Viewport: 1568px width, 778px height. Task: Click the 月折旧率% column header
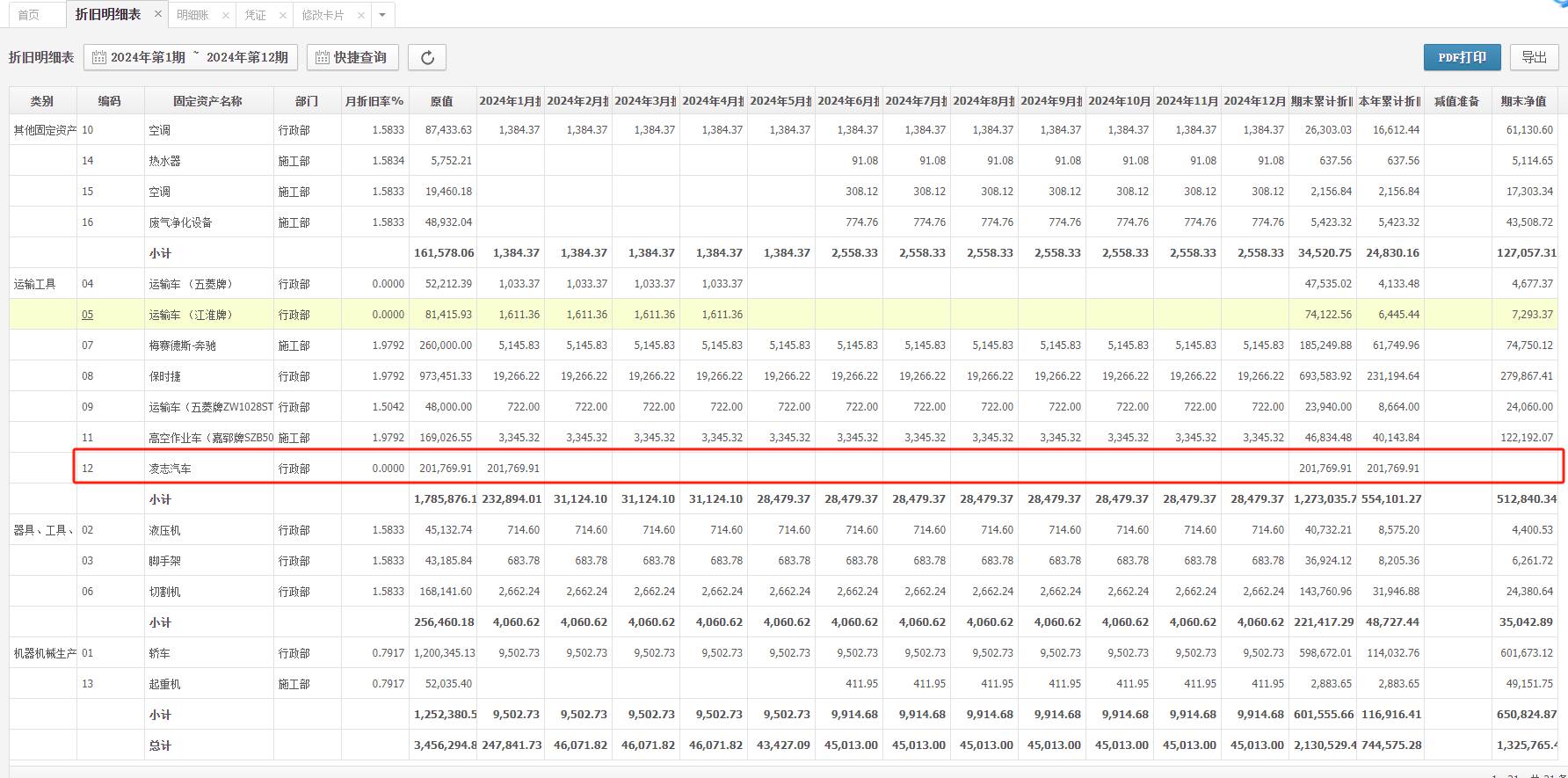click(x=375, y=101)
